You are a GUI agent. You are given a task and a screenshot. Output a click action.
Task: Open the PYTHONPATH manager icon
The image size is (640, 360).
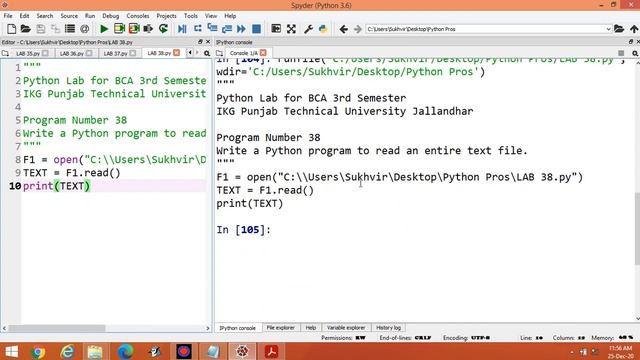323,29
